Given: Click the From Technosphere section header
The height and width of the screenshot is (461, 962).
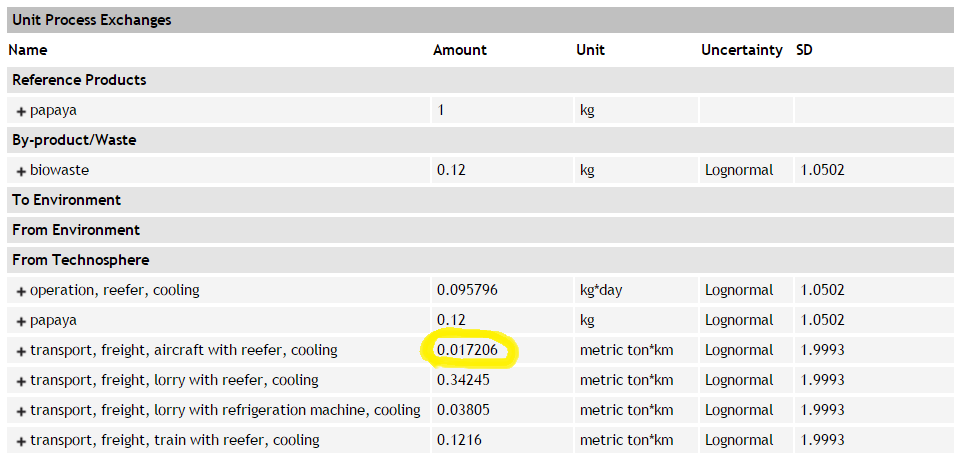Looking at the screenshot, I should (80, 260).
